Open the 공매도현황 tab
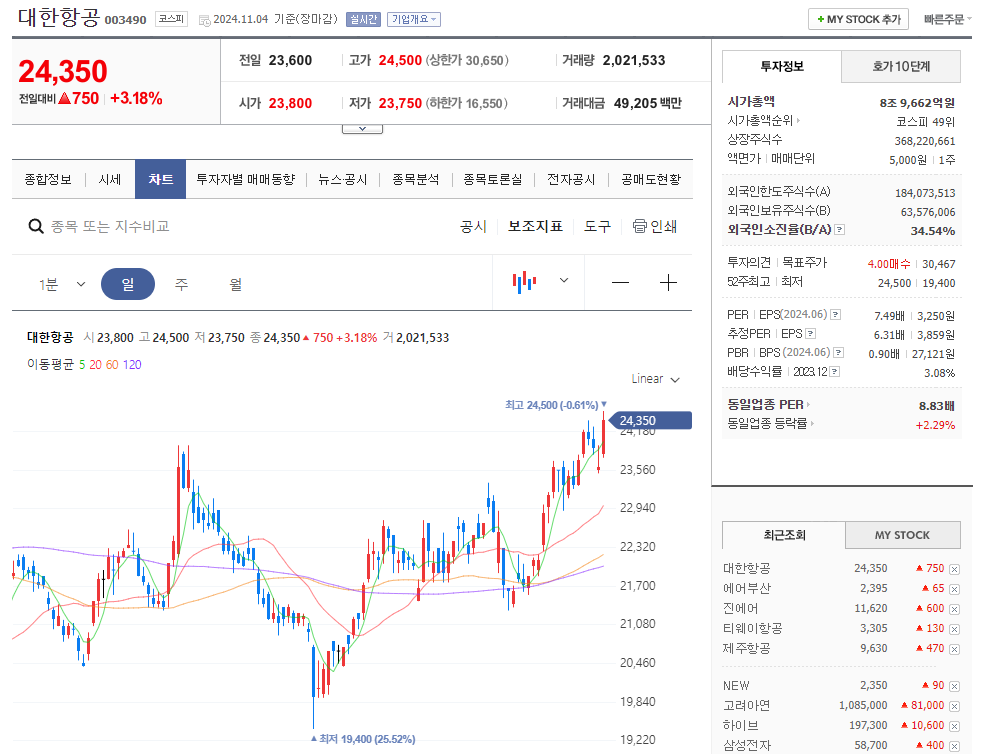 pyautogui.click(x=651, y=180)
